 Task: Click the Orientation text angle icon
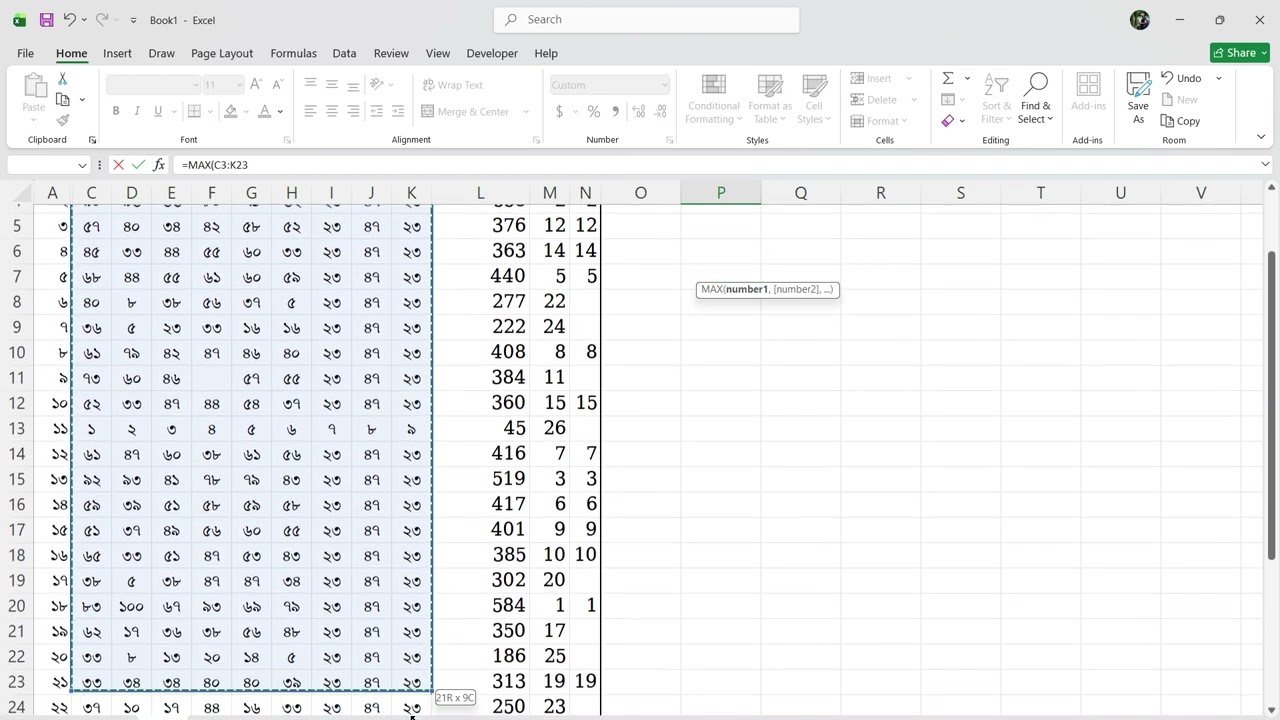[x=377, y=84]
